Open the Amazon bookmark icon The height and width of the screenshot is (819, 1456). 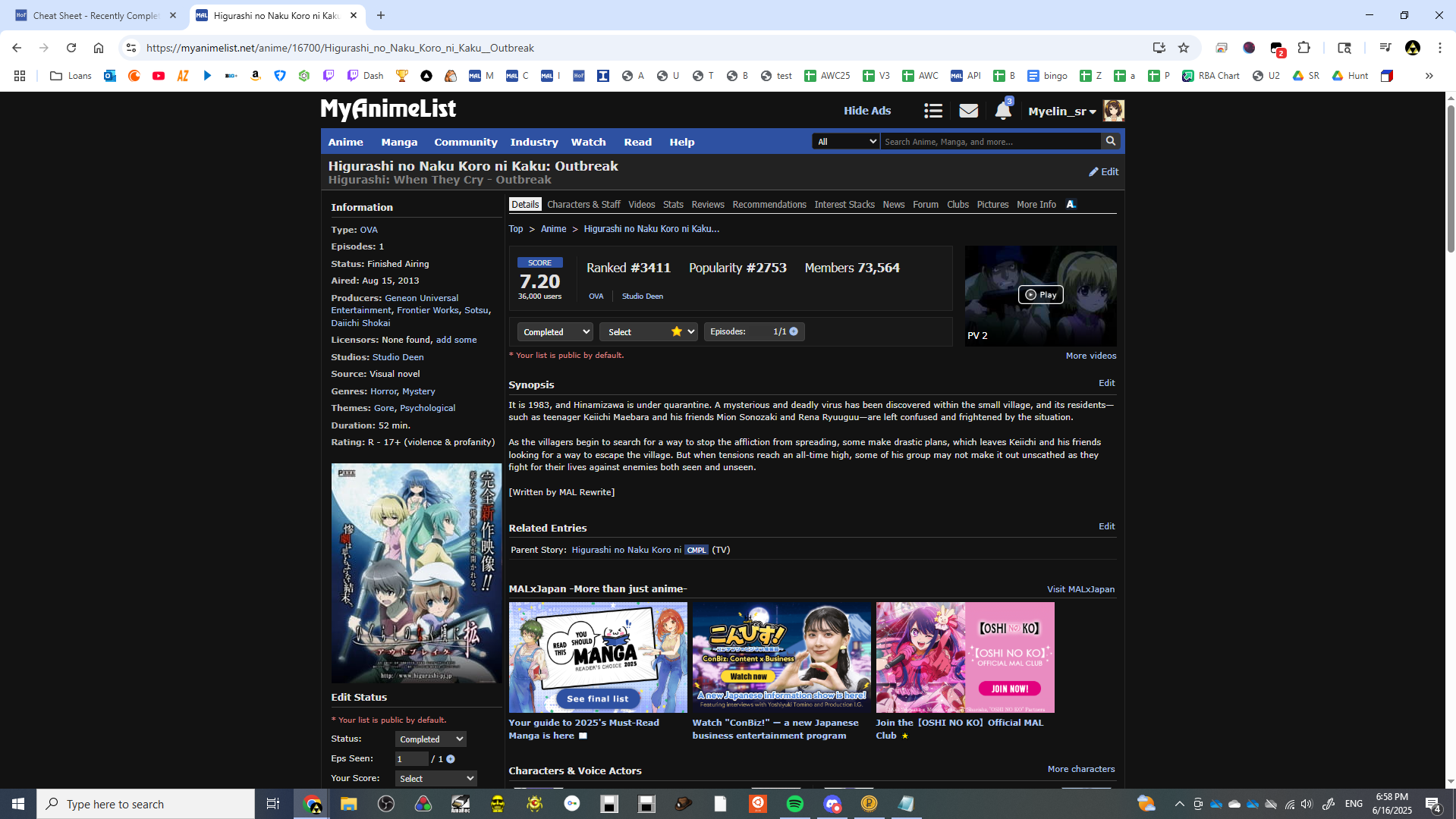(x=256, y=76)
